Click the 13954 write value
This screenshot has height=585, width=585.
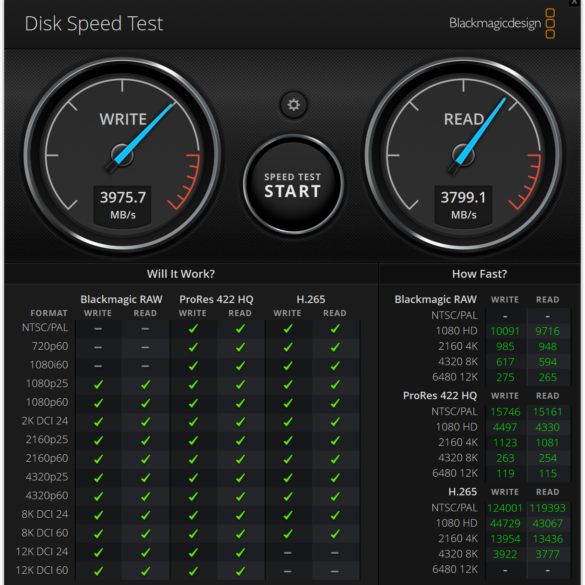click(505, 539)
